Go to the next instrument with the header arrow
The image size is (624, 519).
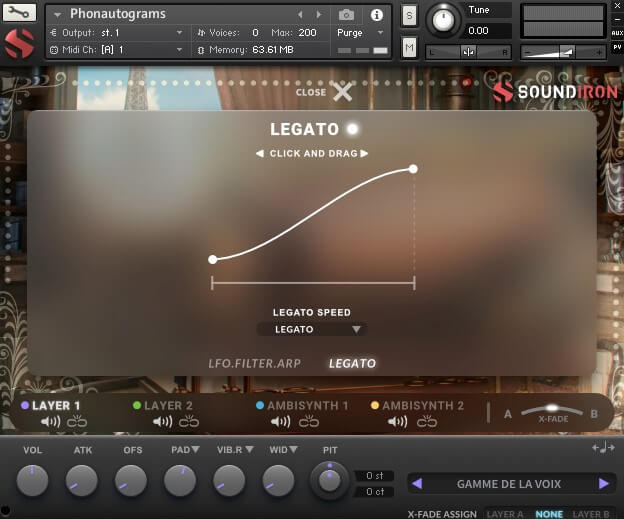(319, 15)
